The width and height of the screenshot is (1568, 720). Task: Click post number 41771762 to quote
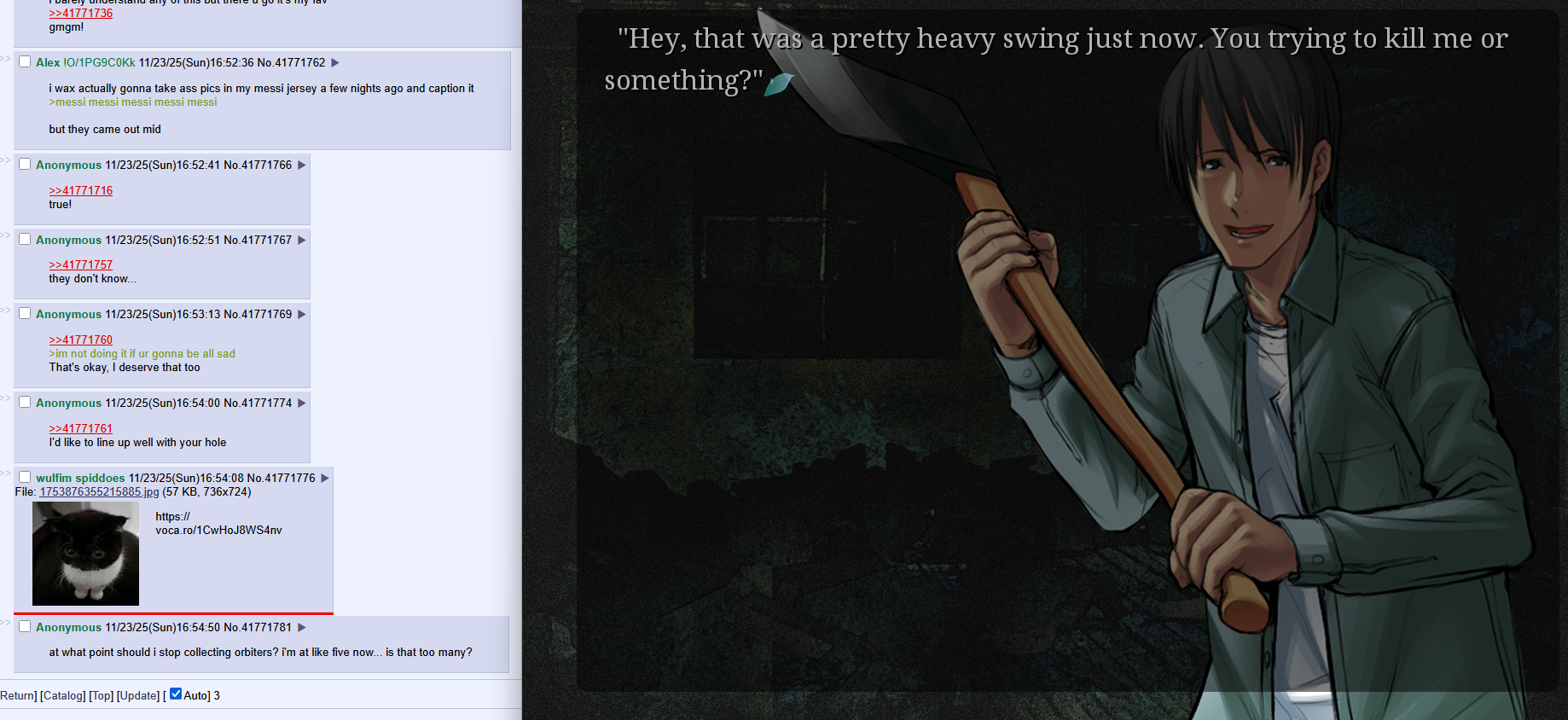(300, 62)
